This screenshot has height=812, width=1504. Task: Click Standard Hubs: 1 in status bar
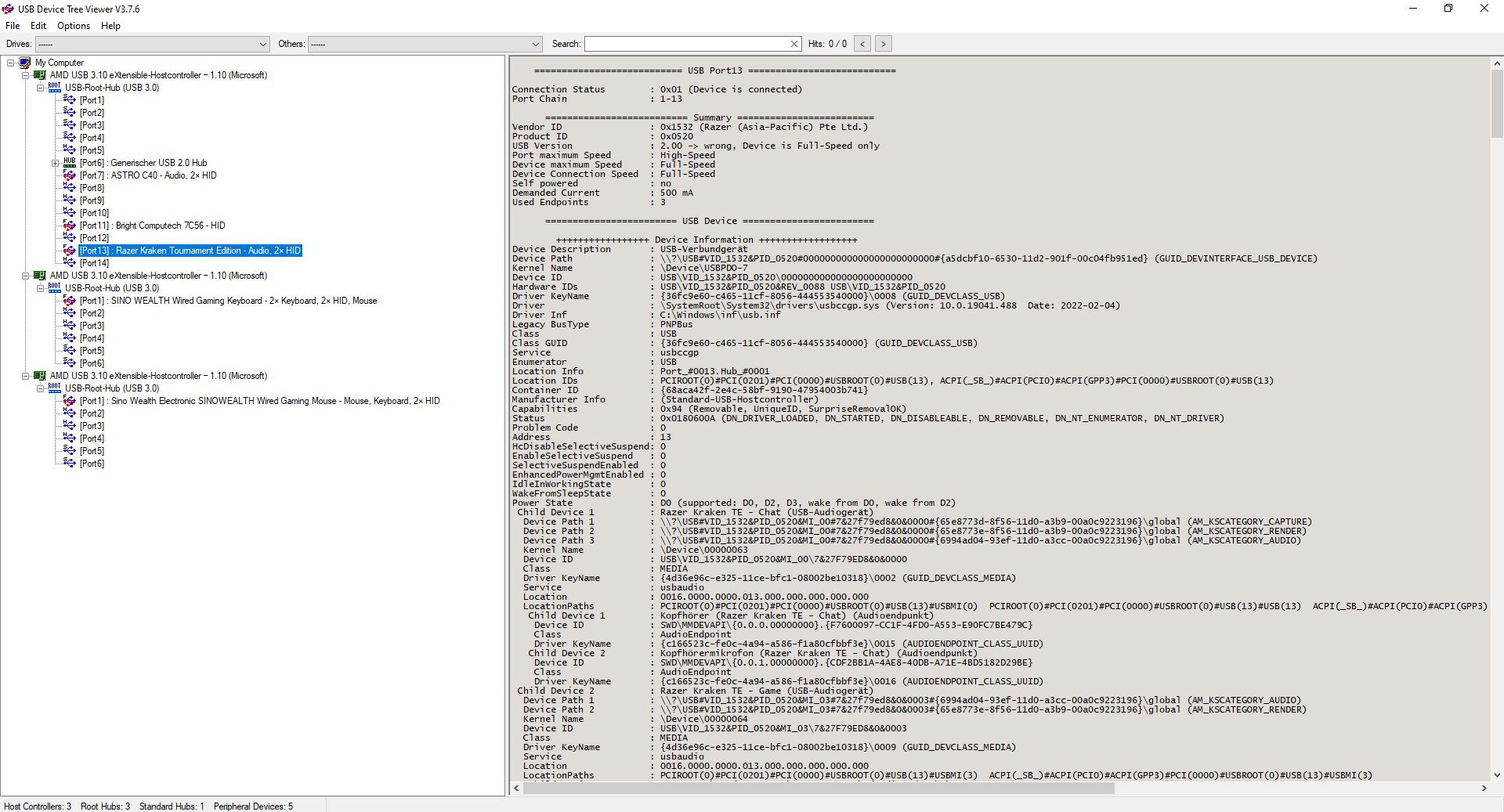[172, 806]
